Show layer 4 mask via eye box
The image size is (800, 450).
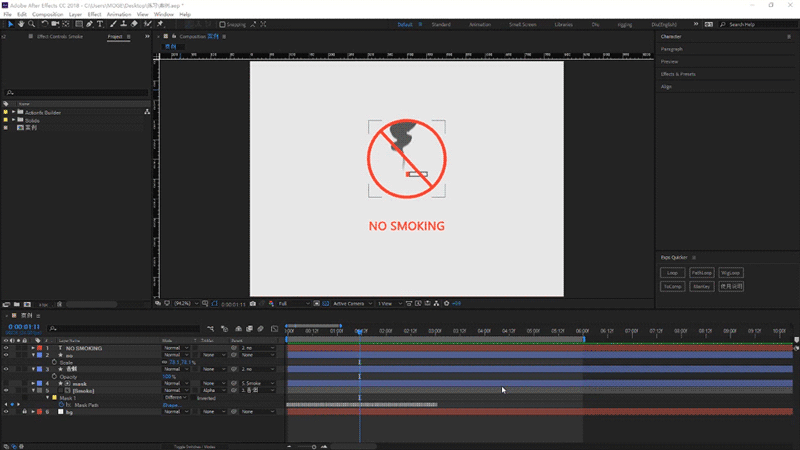pyautogui.click(x=6, y=384)
